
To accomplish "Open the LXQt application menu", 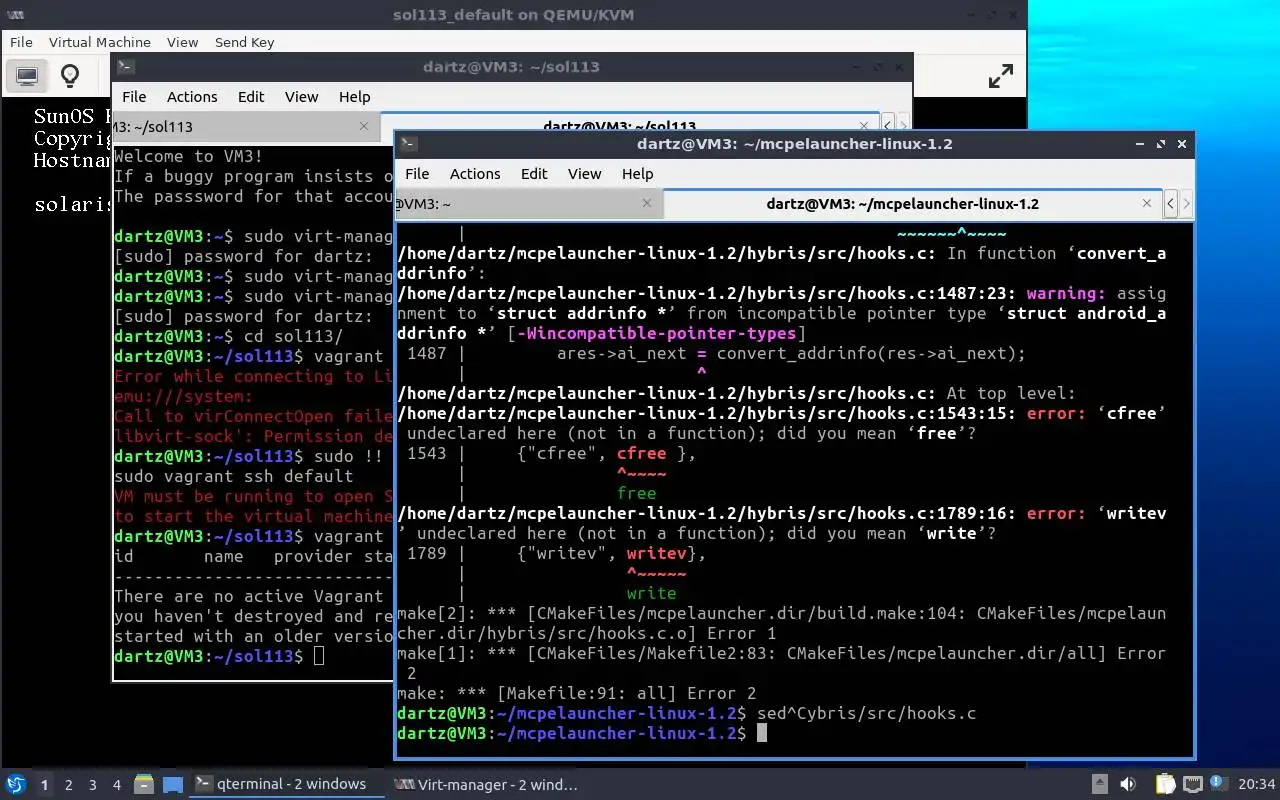I will pyautogui.click(x=16, y=784).
